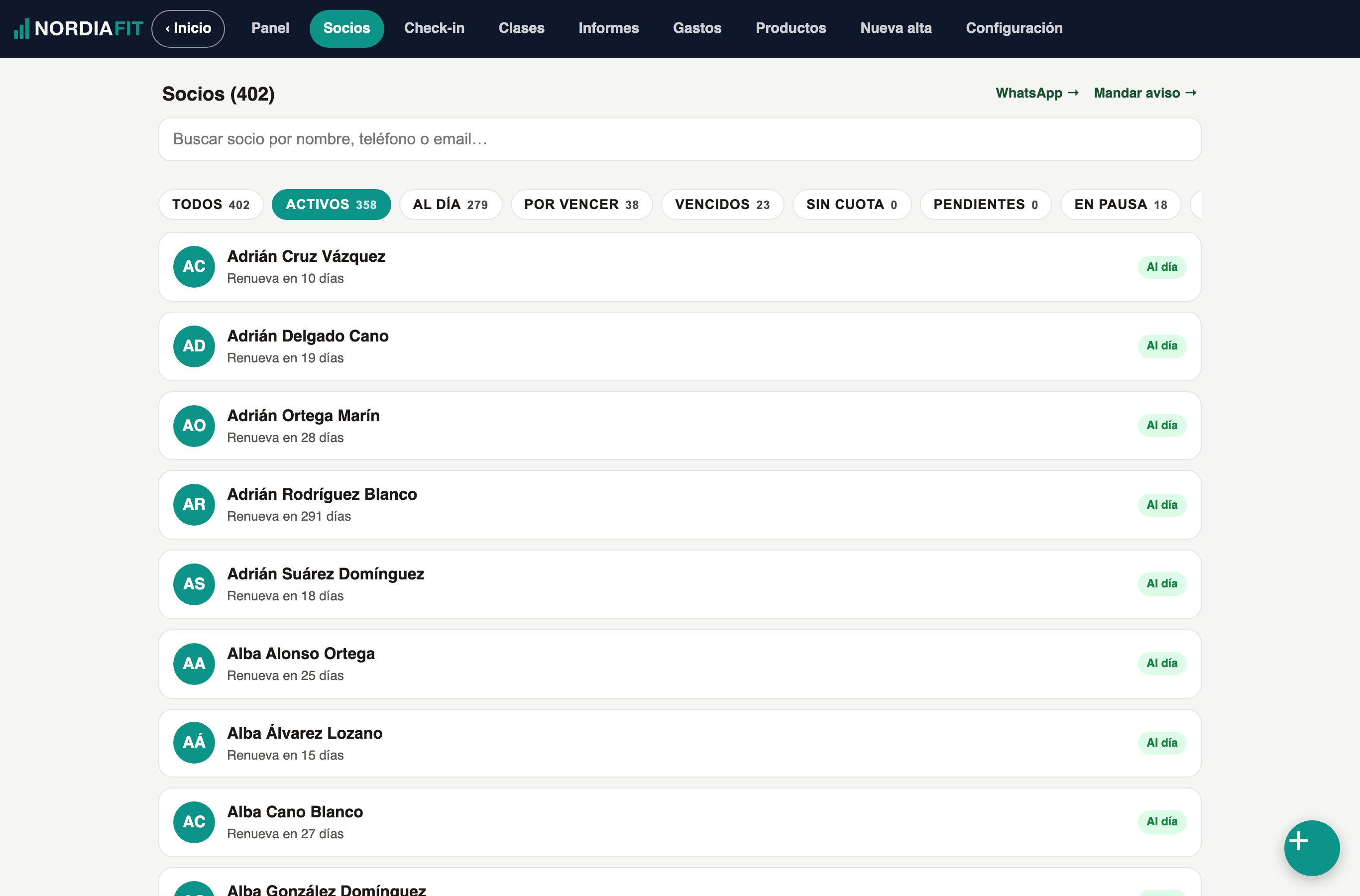Screen dimensions: 1360x896
Task: Click Al día badge for Alba Álvarez Lozano
Action: click(1162, 742)
